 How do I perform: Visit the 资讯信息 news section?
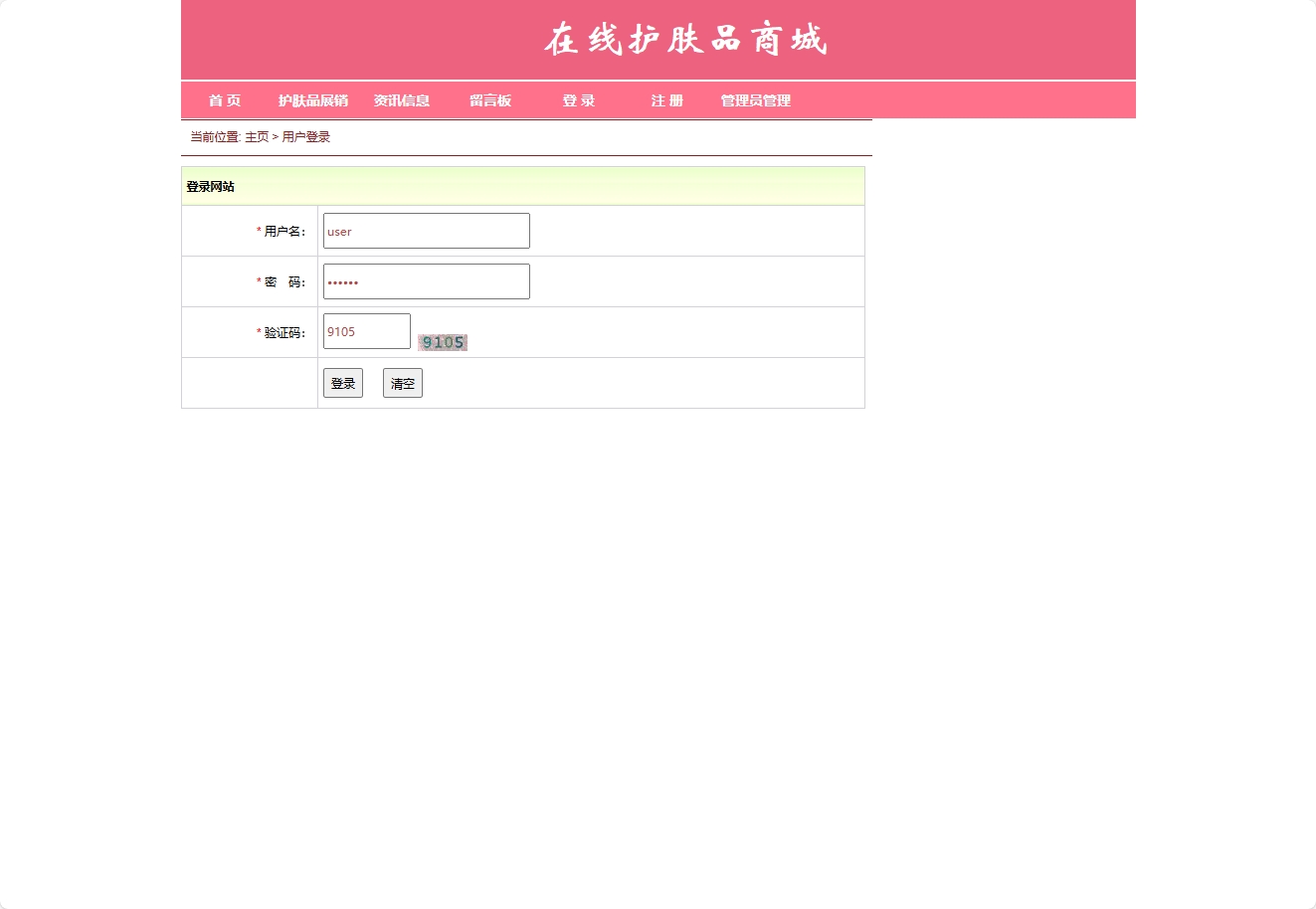(402, 100)
